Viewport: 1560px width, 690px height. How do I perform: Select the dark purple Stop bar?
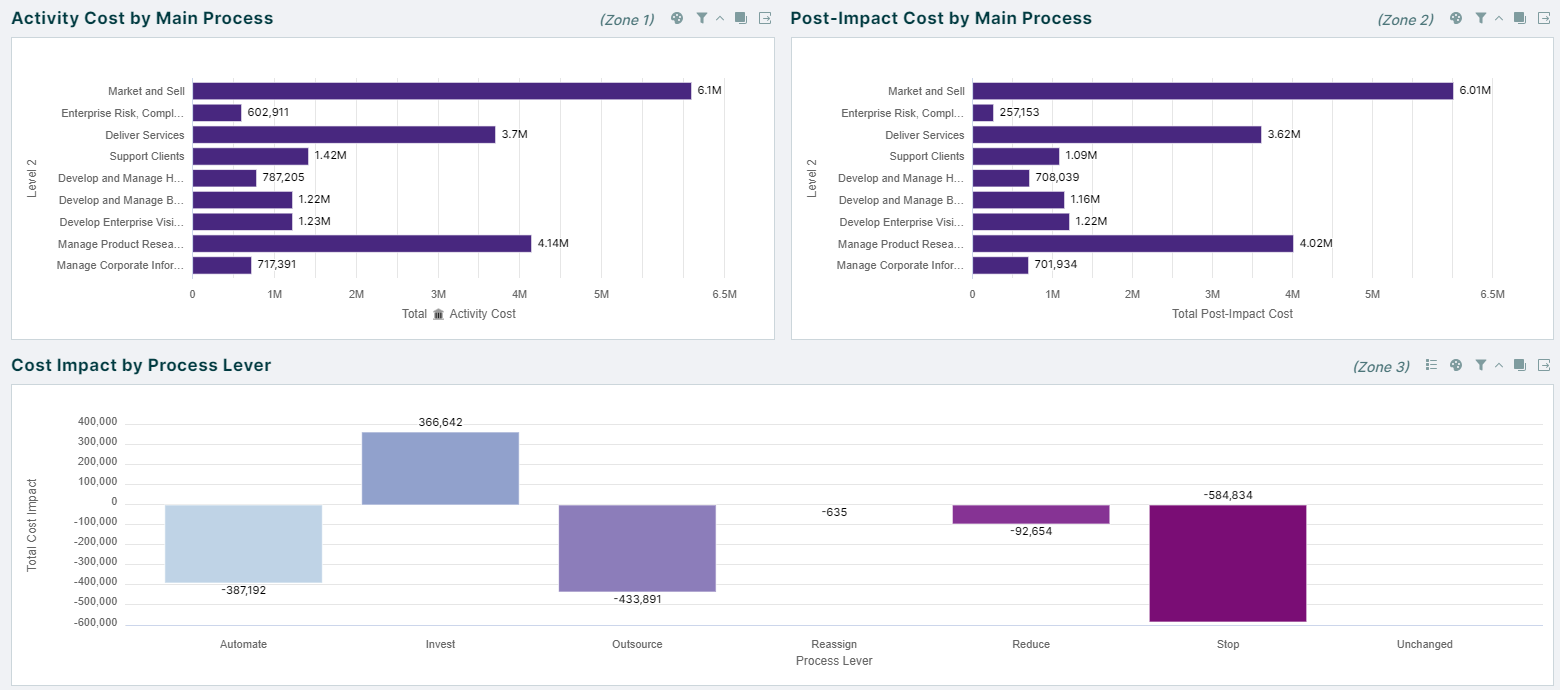tap(1227, 563)
